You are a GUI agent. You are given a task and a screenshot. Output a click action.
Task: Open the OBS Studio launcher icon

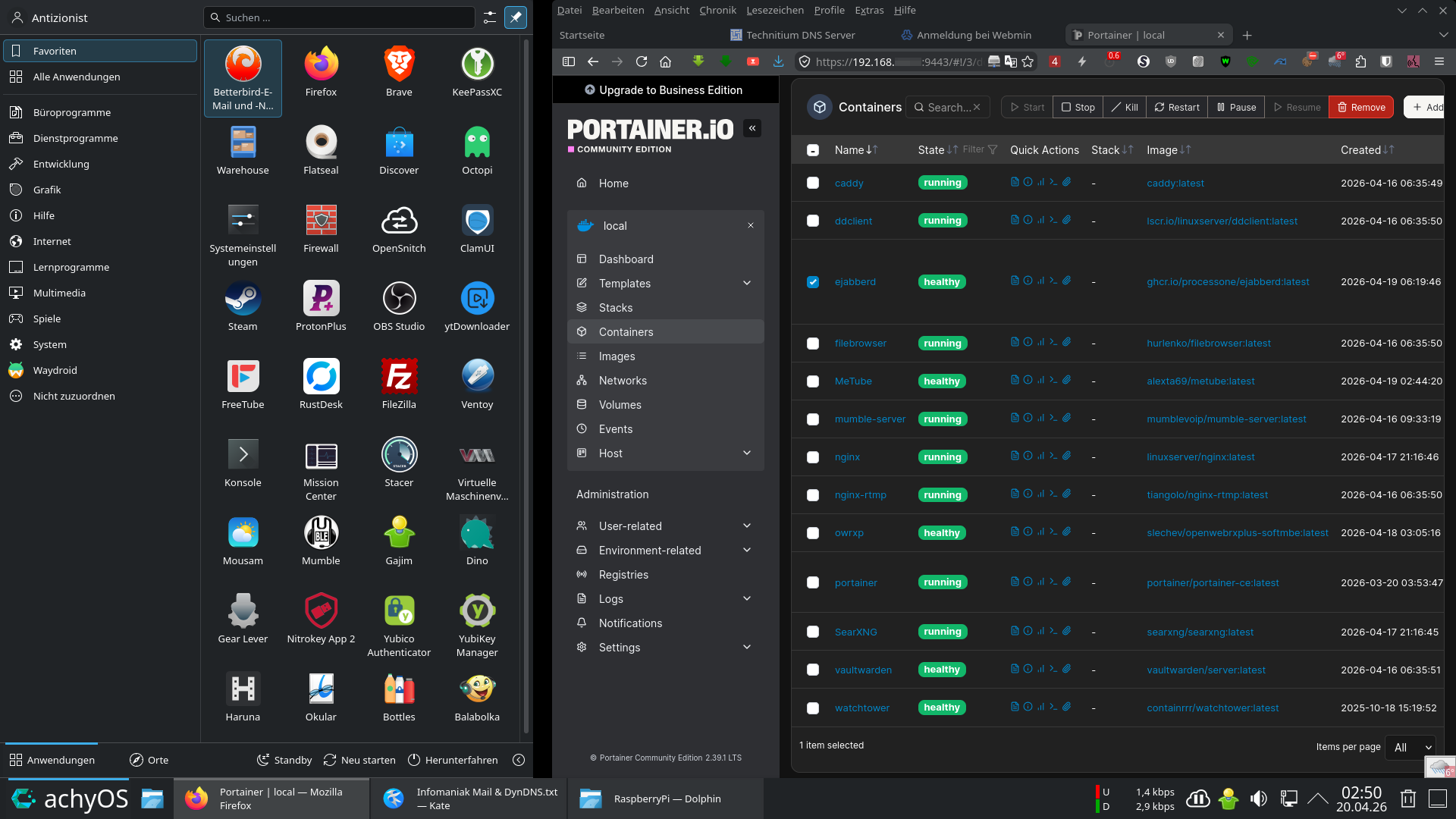point(399,299)
